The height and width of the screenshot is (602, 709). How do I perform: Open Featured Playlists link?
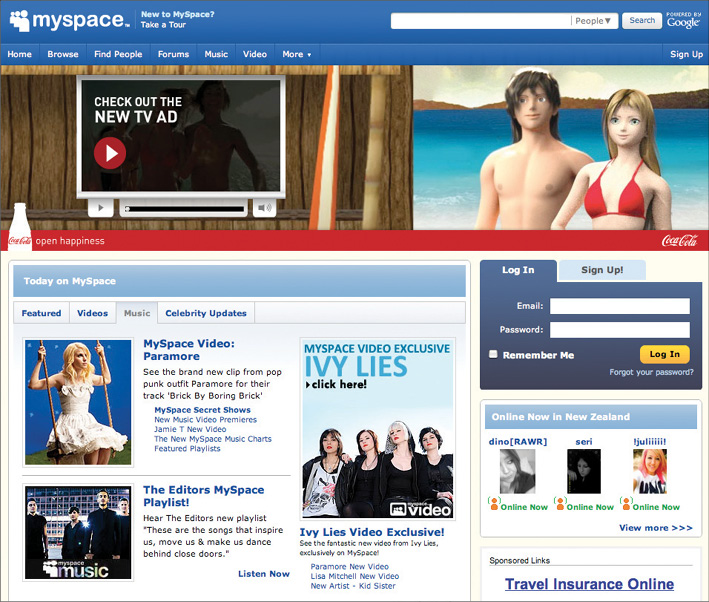click(x=187, y=449)
